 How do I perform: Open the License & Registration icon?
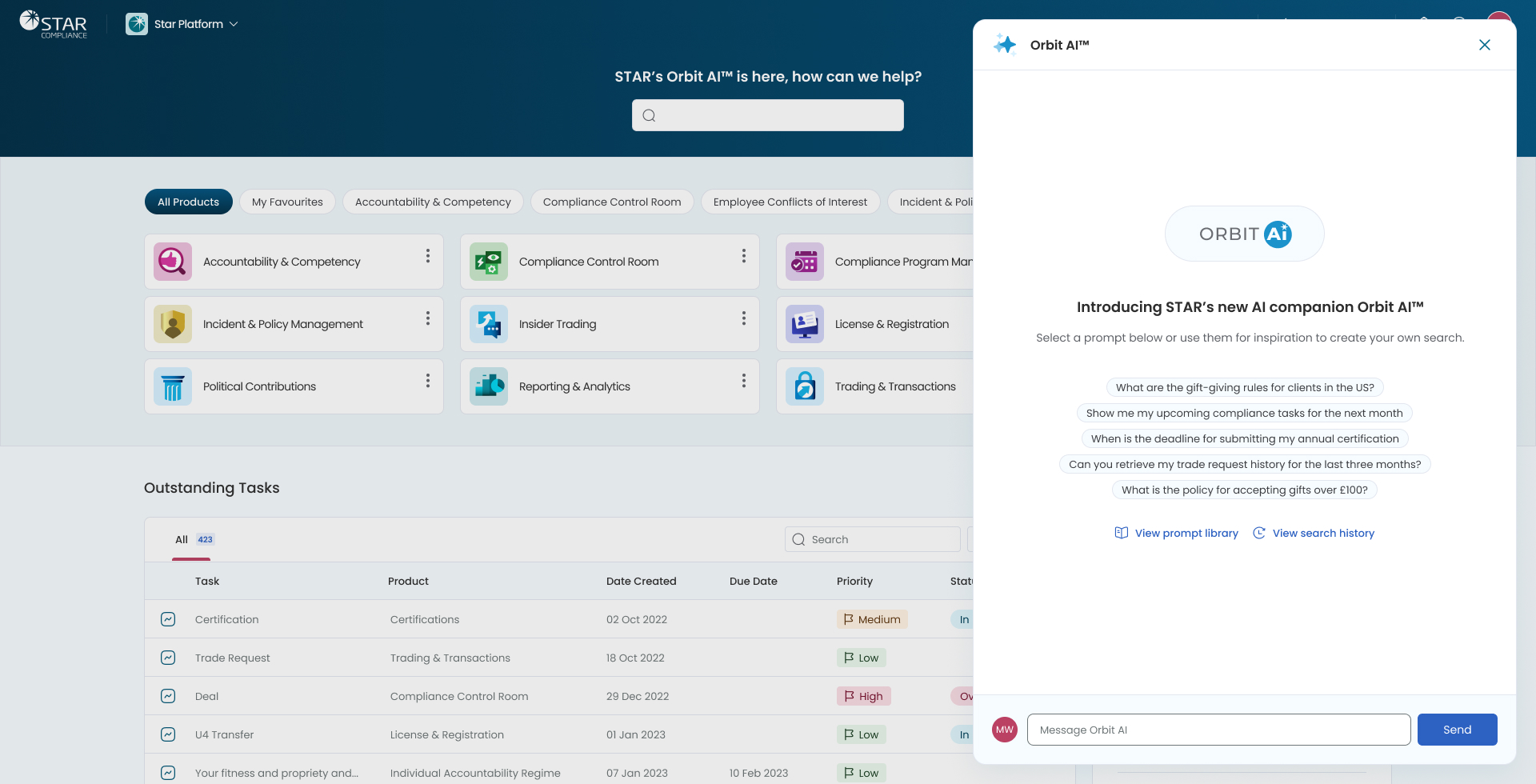[805, 324]
